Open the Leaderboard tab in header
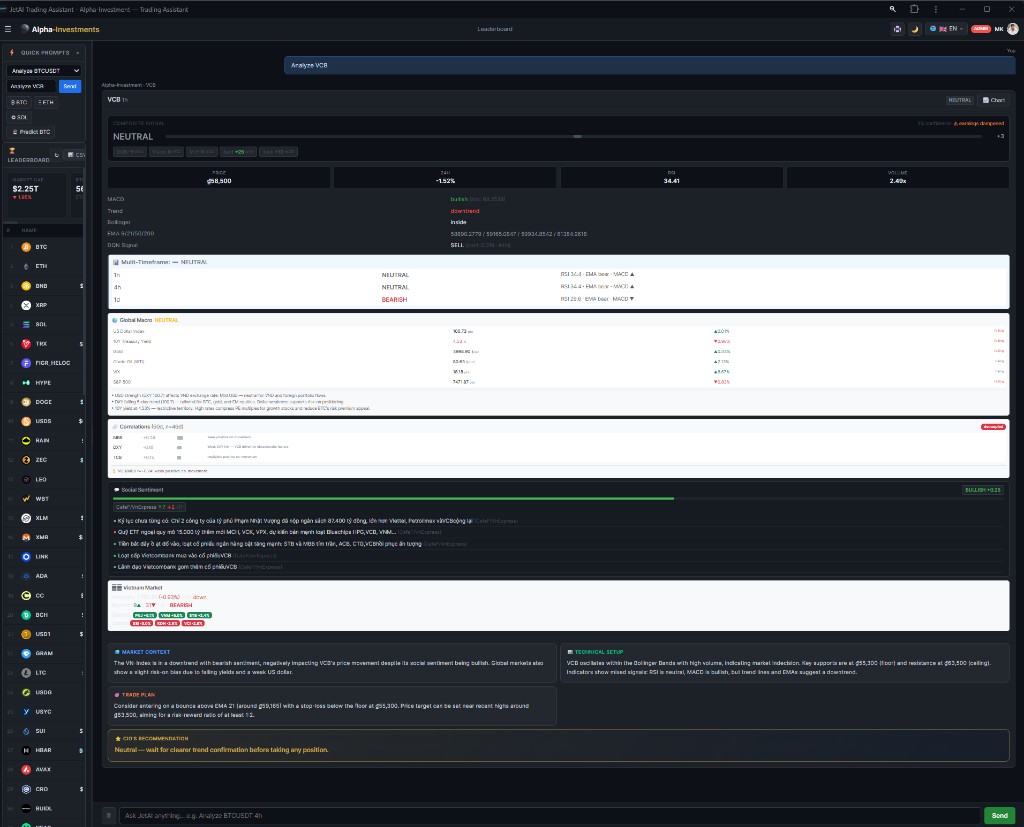Screen dimensions: 1024x827 [x=494, y=29]
